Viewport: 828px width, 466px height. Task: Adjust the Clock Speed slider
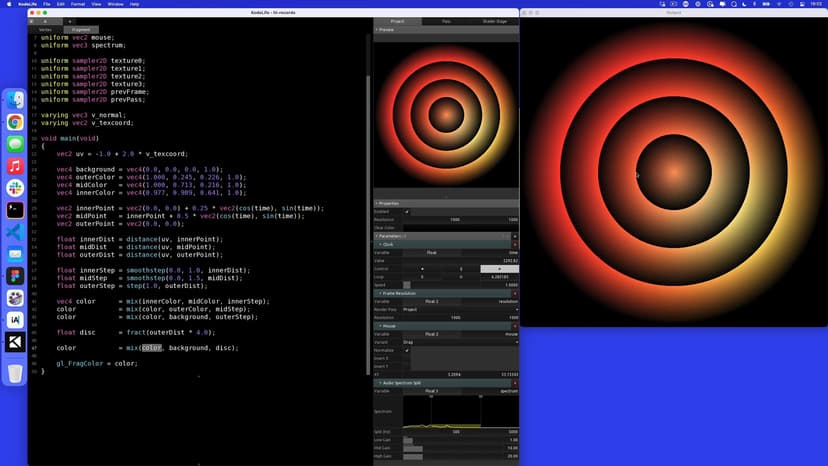click(x=407, y=285)
